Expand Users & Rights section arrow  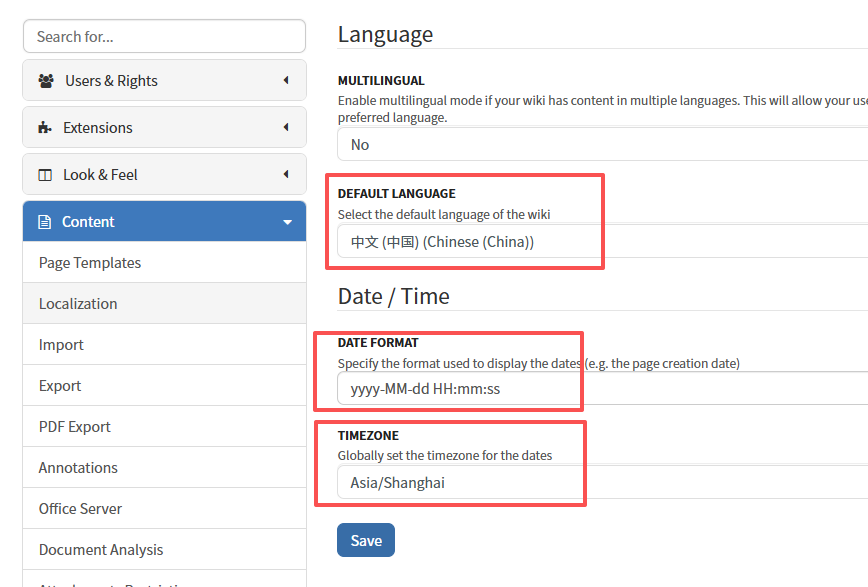click(286, 80)
